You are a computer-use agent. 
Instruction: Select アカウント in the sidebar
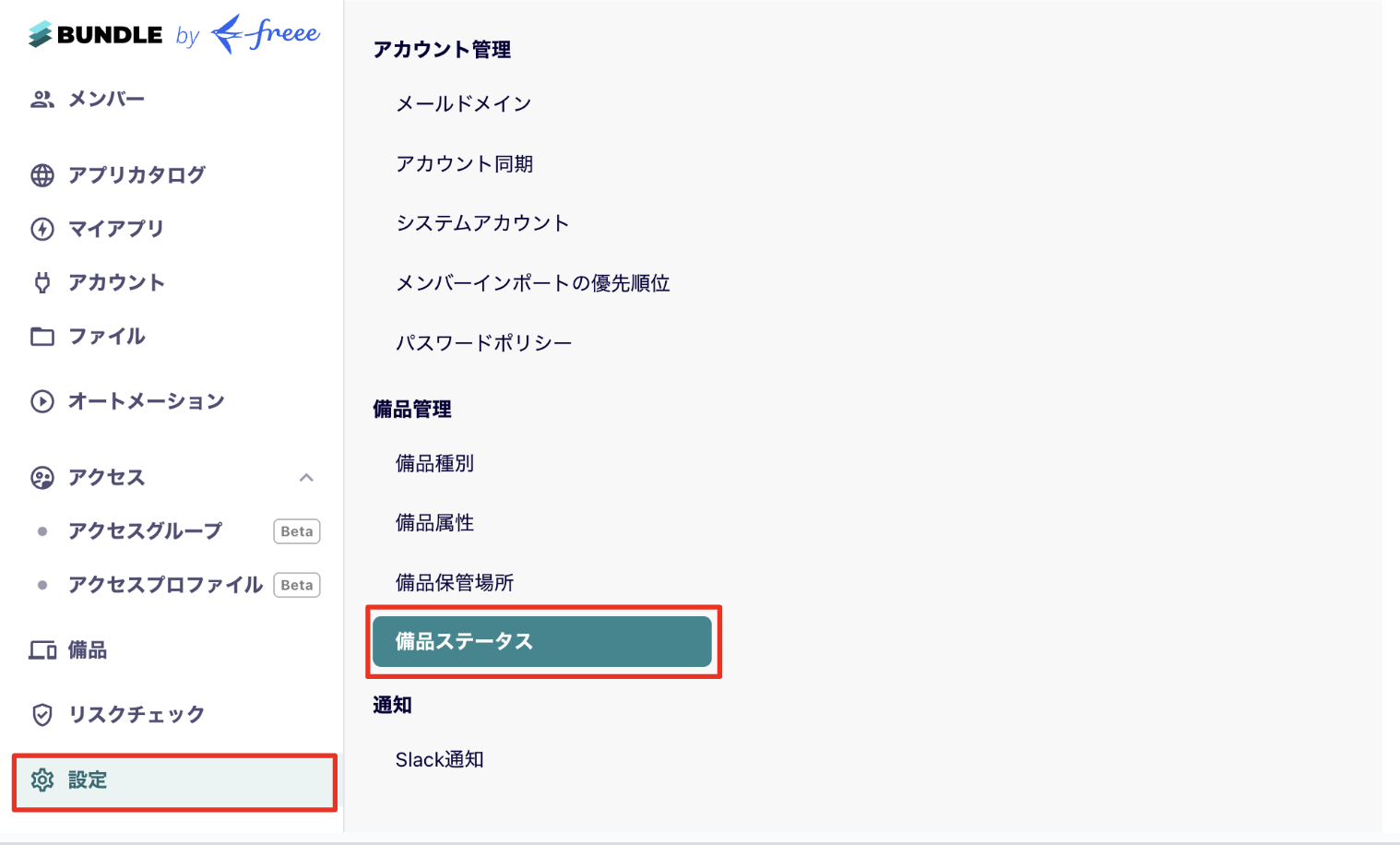(x=116, y=282)
